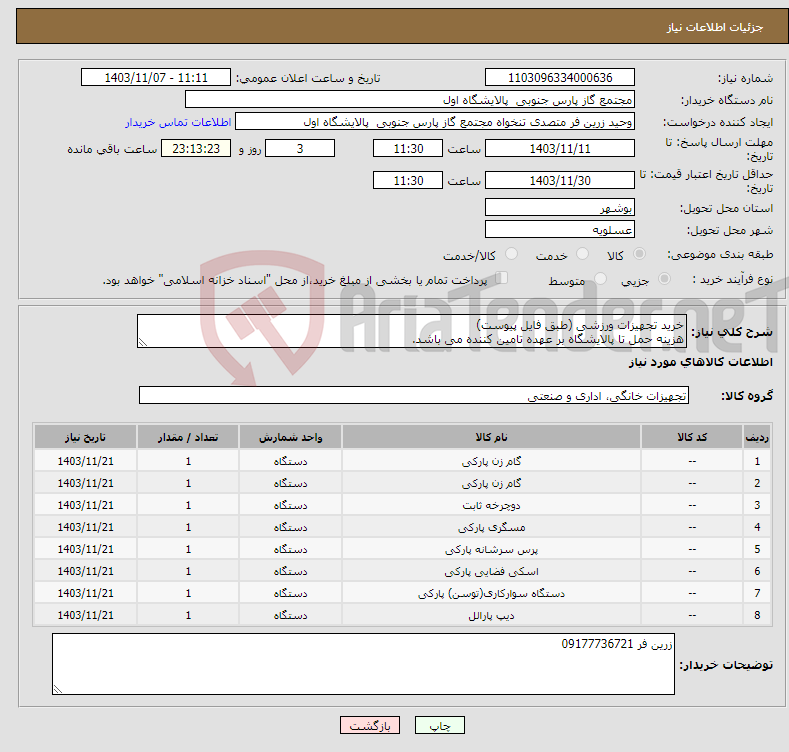Image resolution: width=789 pixels, height=752 pixels.
Task: Click the row 8 need date 1403/11/21
Action: pos(86,615)
